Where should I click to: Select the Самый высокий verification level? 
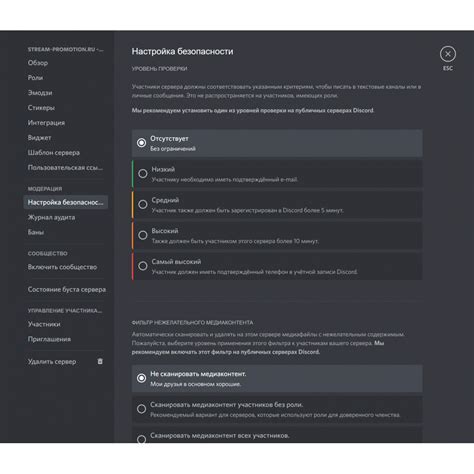coord(277,266)
